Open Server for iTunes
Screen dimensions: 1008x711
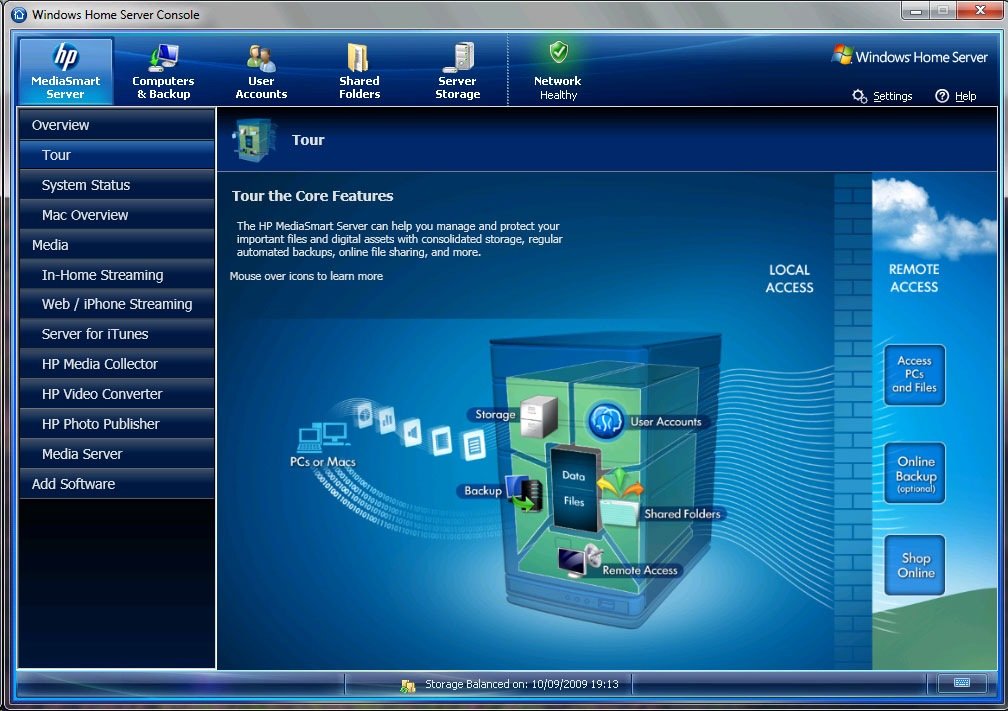pos(116,334)
